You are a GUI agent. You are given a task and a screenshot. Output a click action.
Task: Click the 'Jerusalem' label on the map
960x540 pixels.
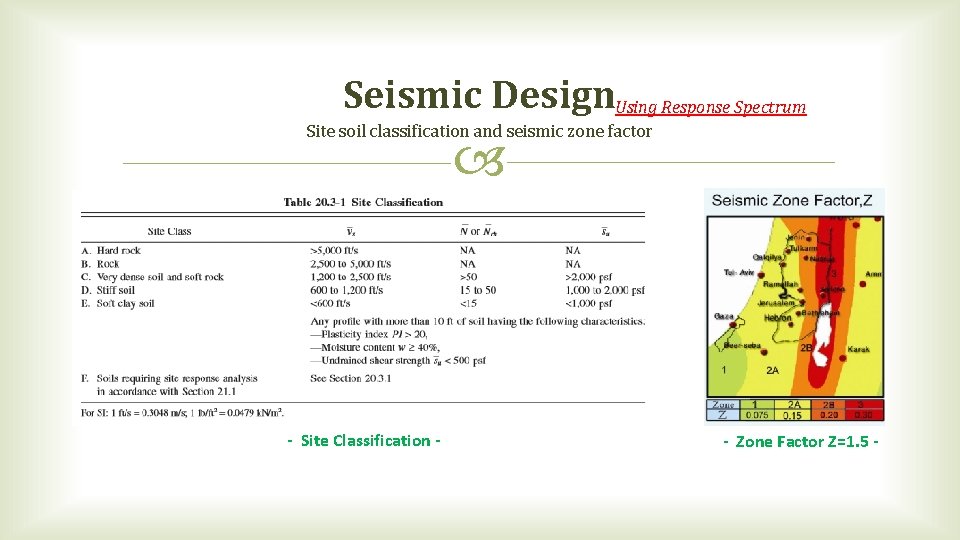click(776, 302)
